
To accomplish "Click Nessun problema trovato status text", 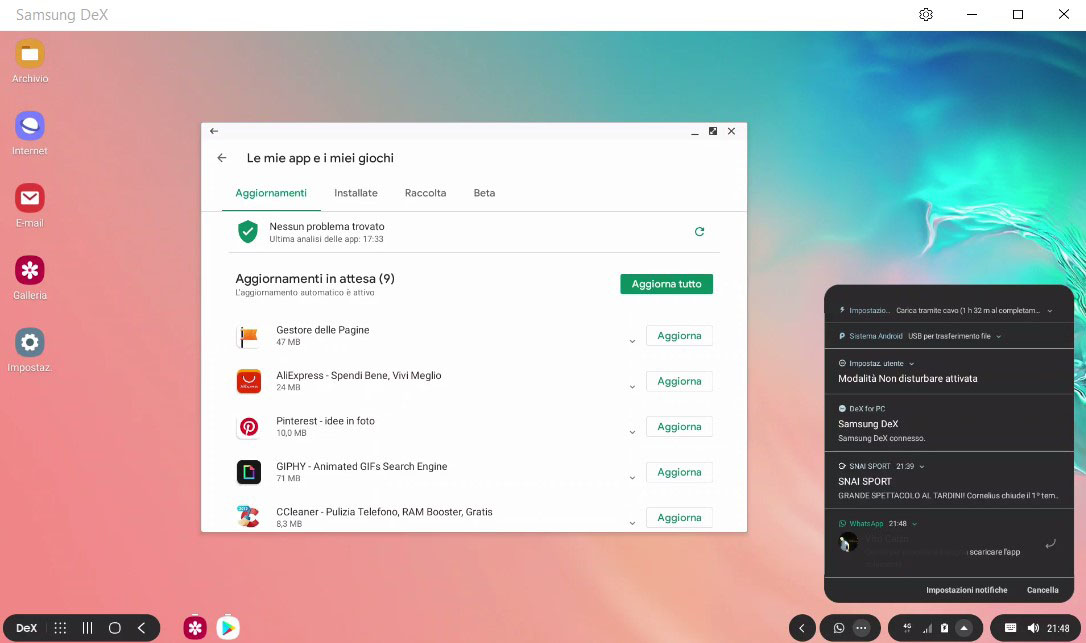I will (327, 227).
